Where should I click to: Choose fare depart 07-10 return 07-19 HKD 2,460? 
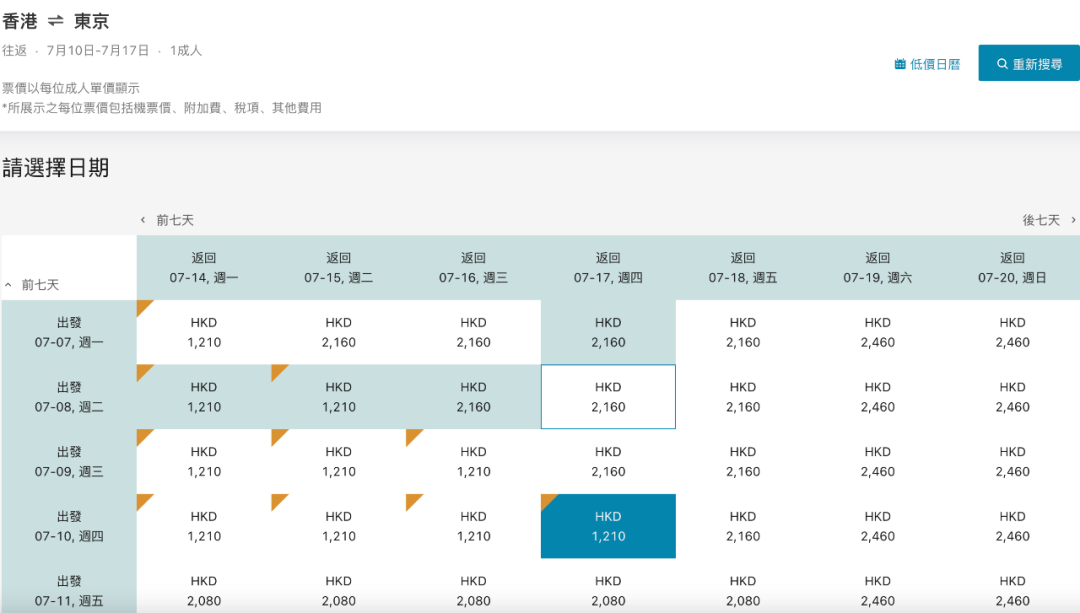click(878, 526)
